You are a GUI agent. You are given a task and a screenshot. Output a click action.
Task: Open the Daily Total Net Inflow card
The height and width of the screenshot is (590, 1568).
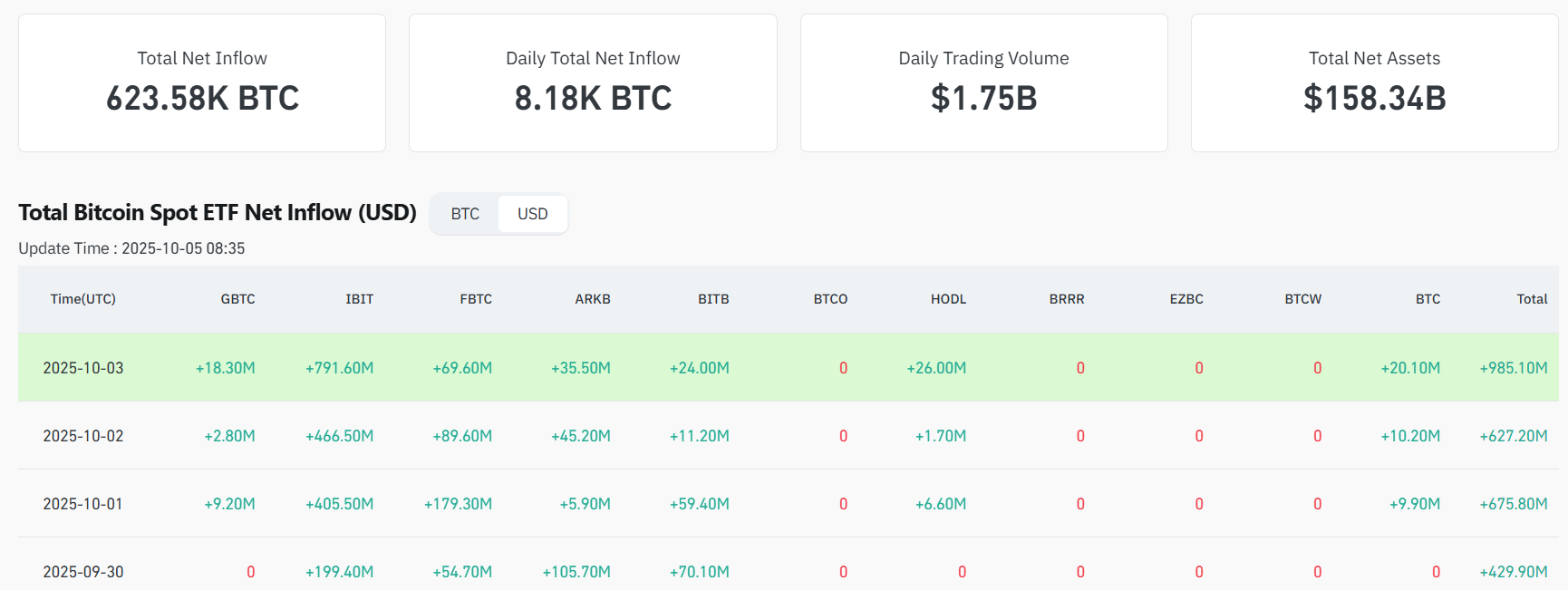[593, 82]
